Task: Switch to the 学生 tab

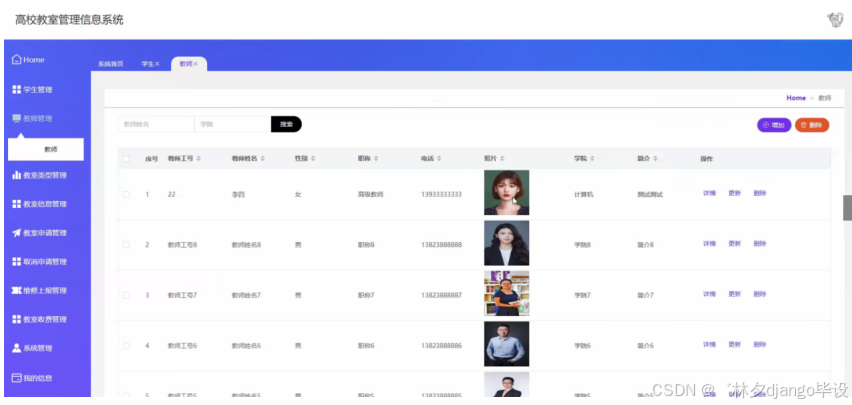Action: (x=147, y=64)
